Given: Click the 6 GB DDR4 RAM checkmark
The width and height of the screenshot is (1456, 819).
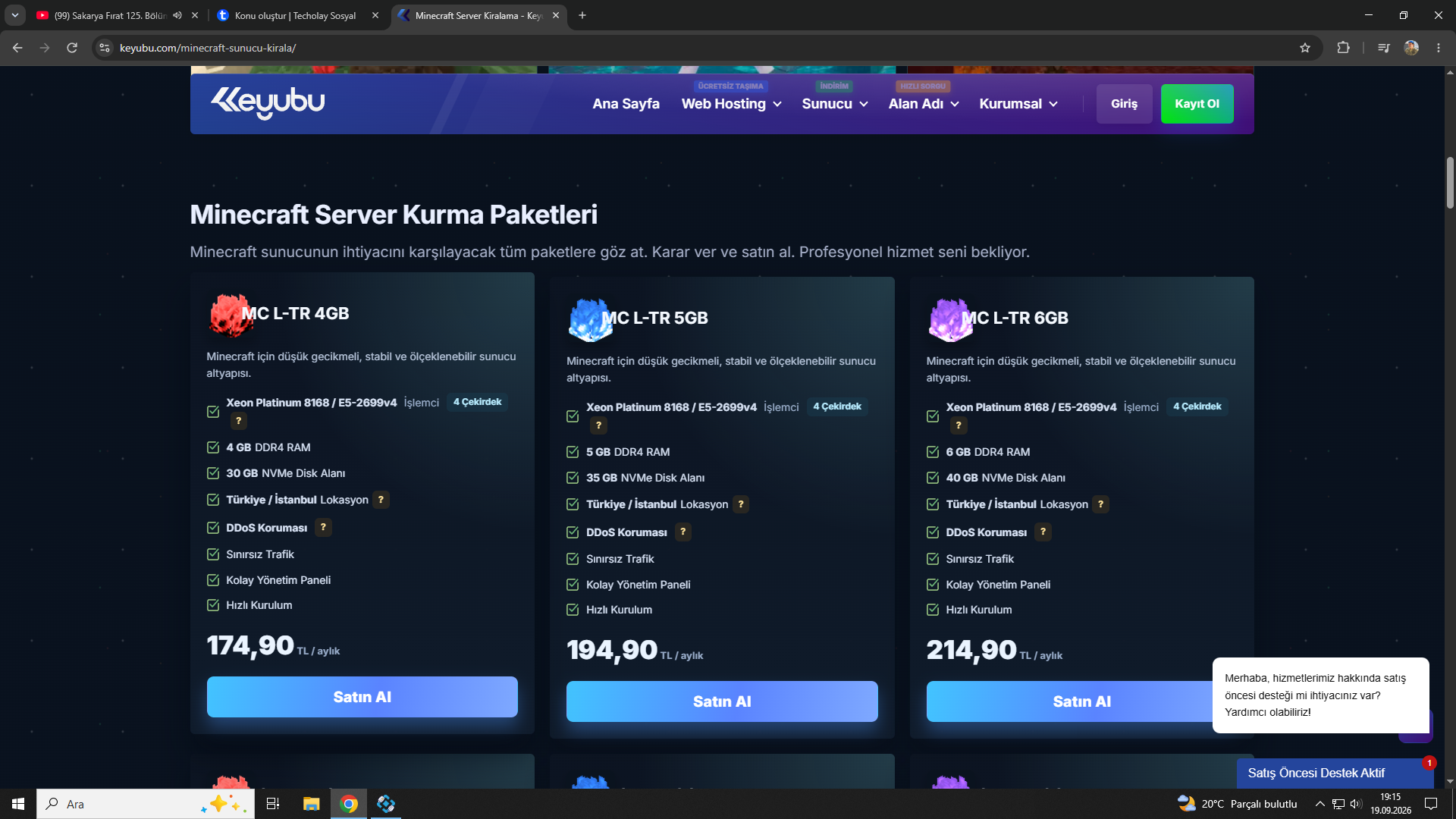Looking at the screenshot, I should click(933, 452).
